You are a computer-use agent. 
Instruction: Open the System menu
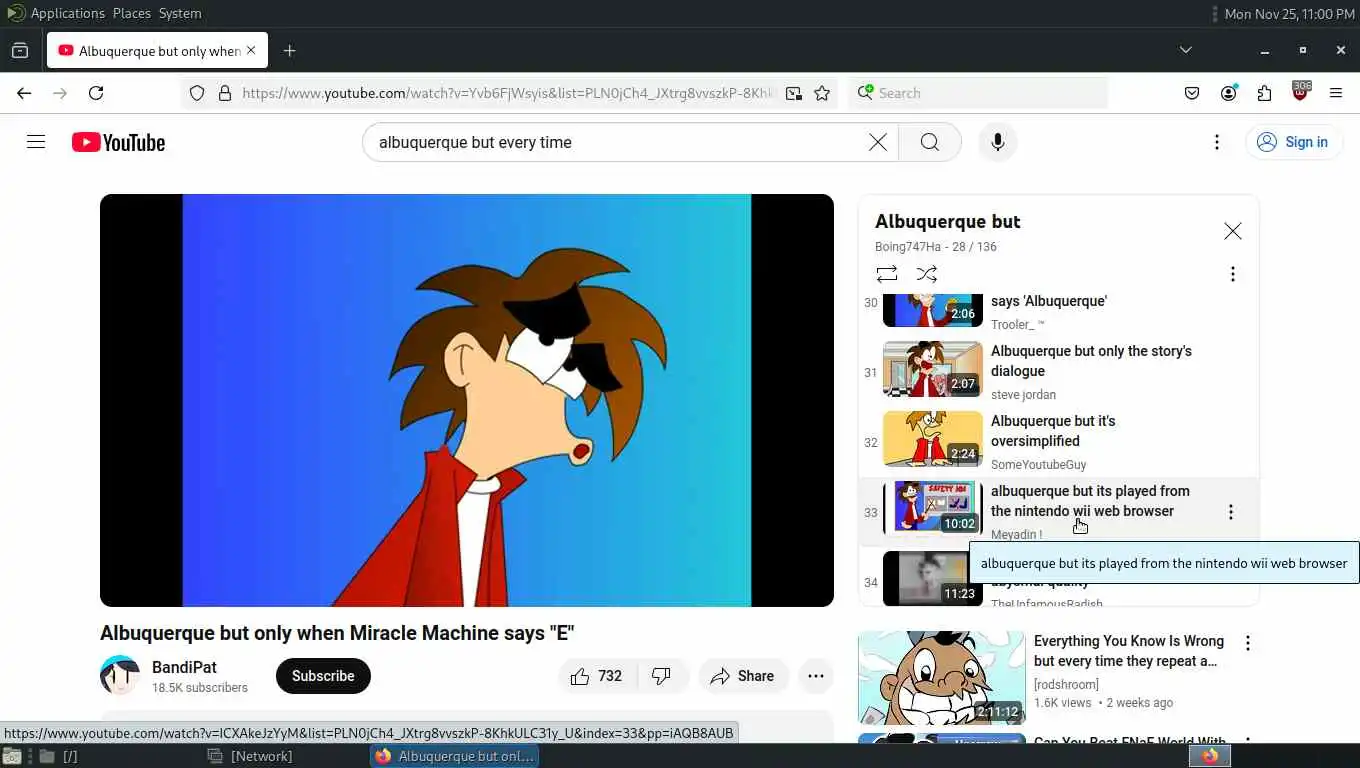180,13
